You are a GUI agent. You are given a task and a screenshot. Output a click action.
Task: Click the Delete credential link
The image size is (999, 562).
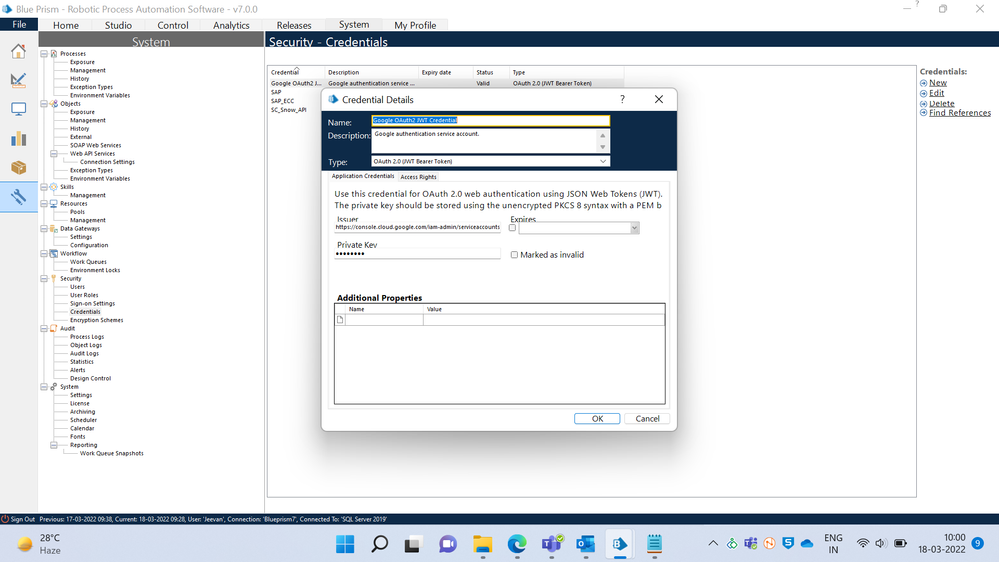coord(942,103)
